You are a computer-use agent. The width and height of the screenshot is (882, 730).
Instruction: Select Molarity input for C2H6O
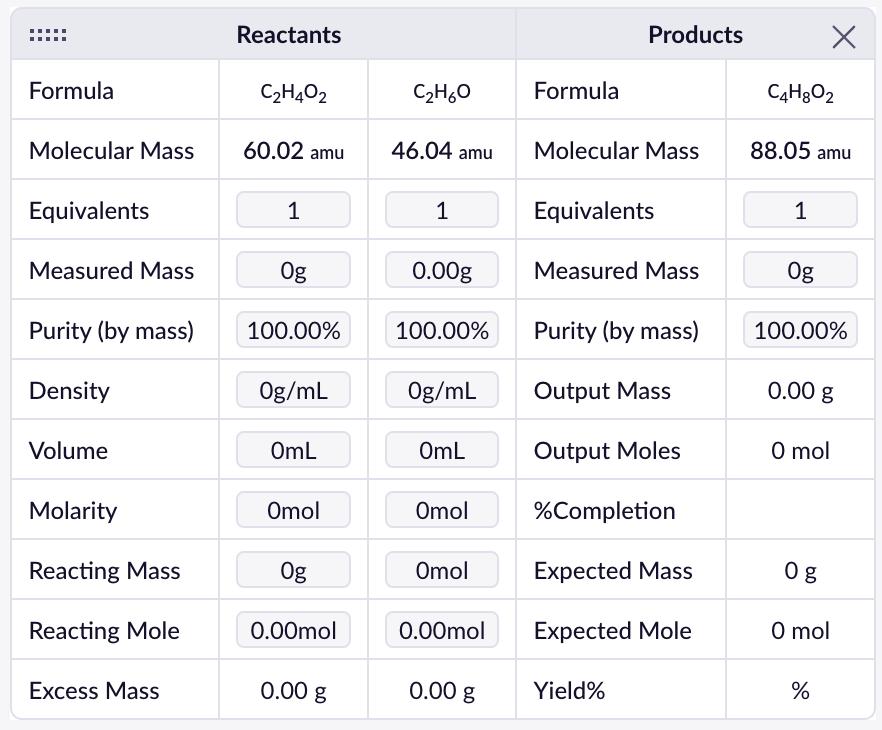pos(442,511)
